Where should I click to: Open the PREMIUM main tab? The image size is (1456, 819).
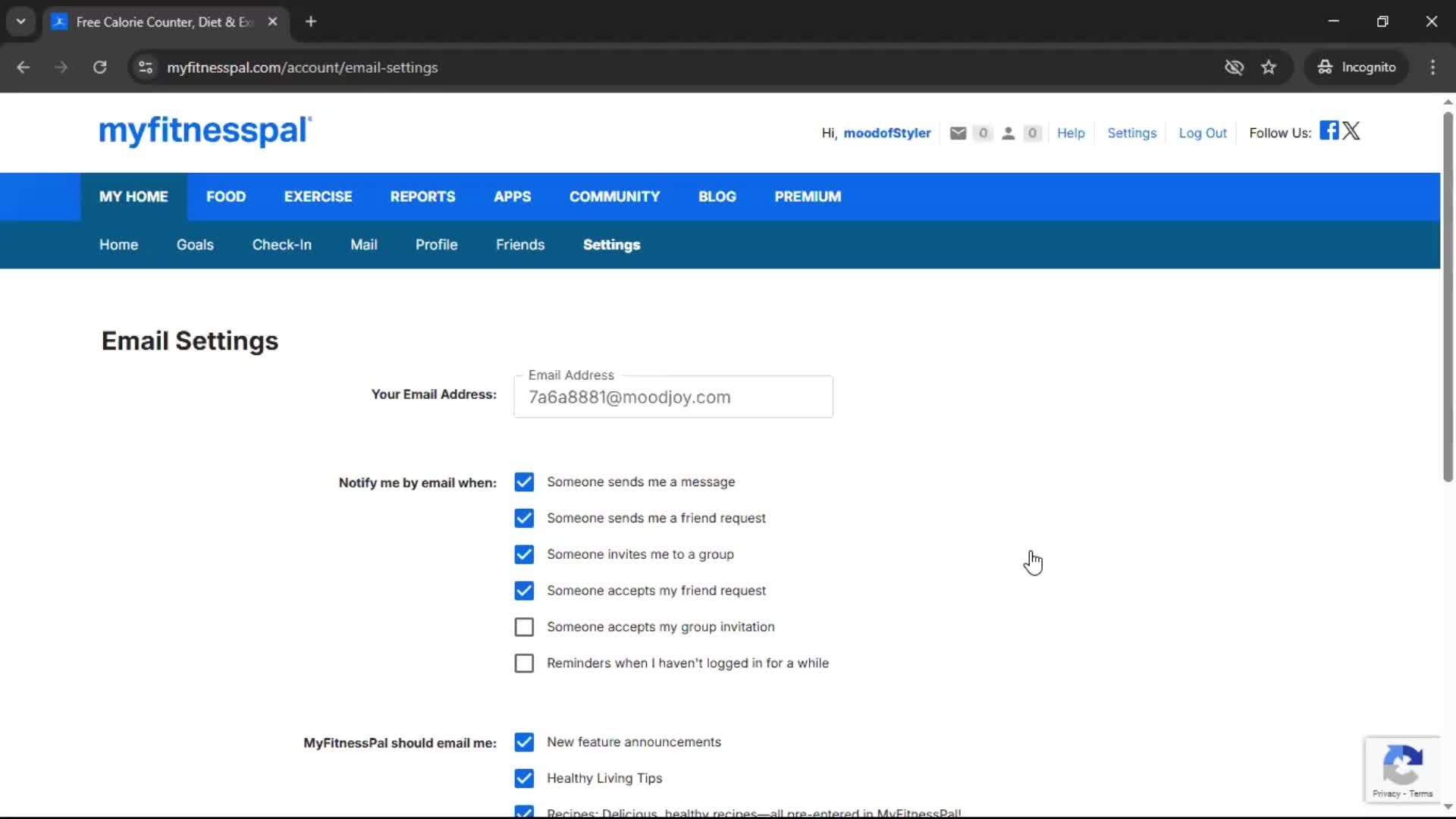pyautogui.click(x=808, y=196)
